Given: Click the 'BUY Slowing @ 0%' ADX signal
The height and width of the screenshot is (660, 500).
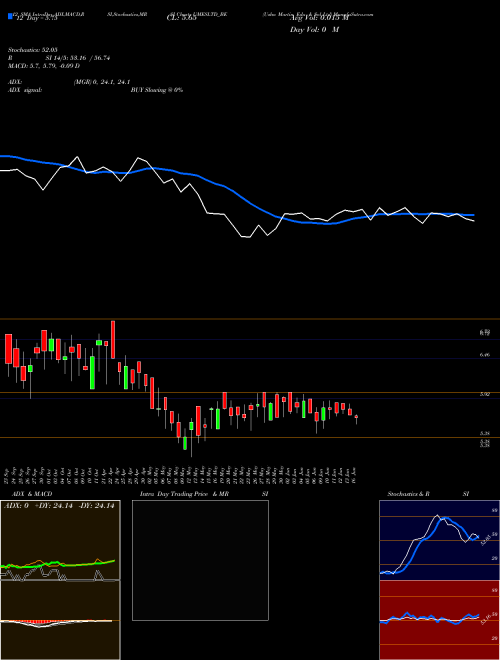Looking at the screenshot, I should pos(157,90).
